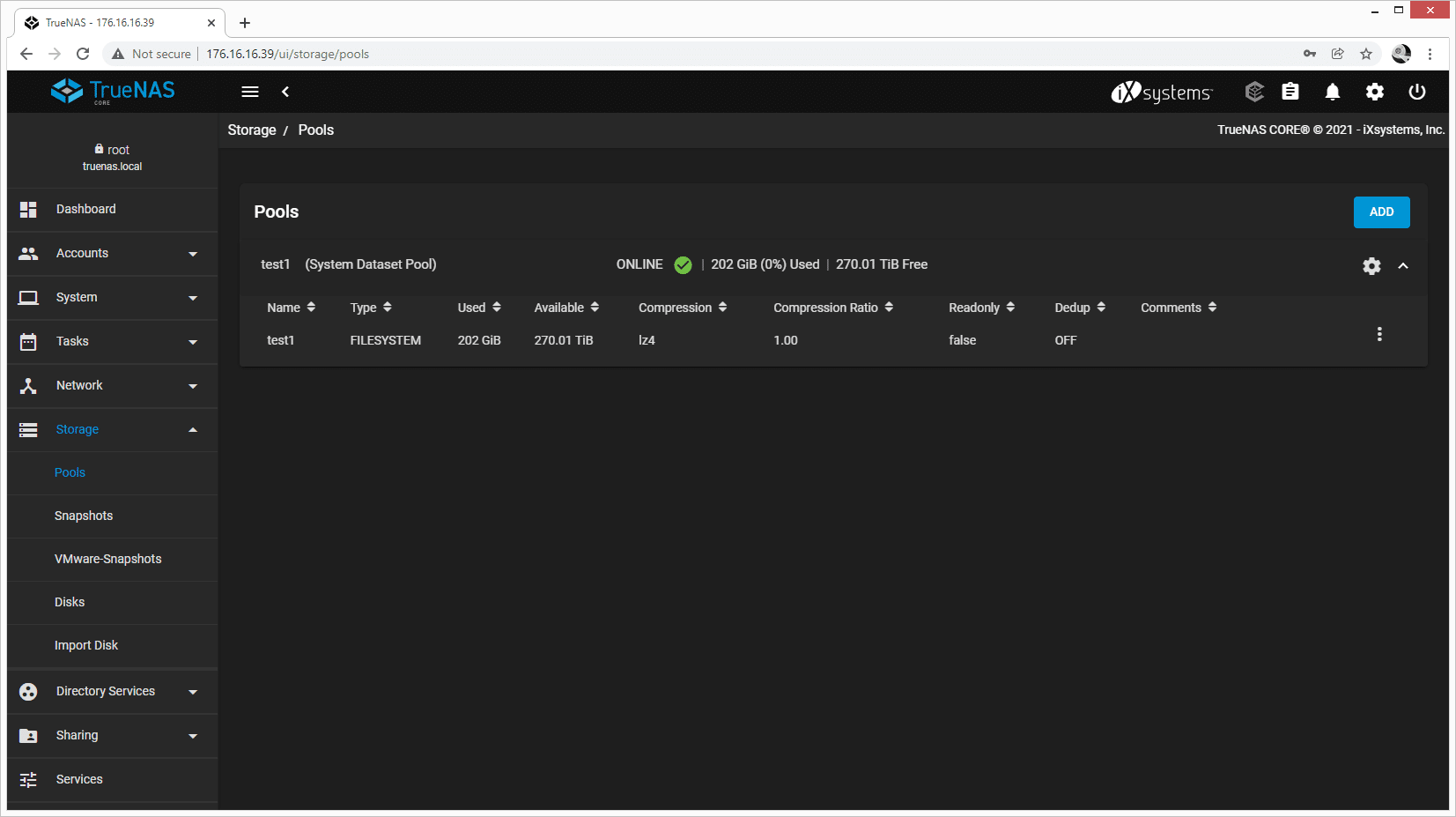Click the Storage icon in sidebar

pos(28,429)
